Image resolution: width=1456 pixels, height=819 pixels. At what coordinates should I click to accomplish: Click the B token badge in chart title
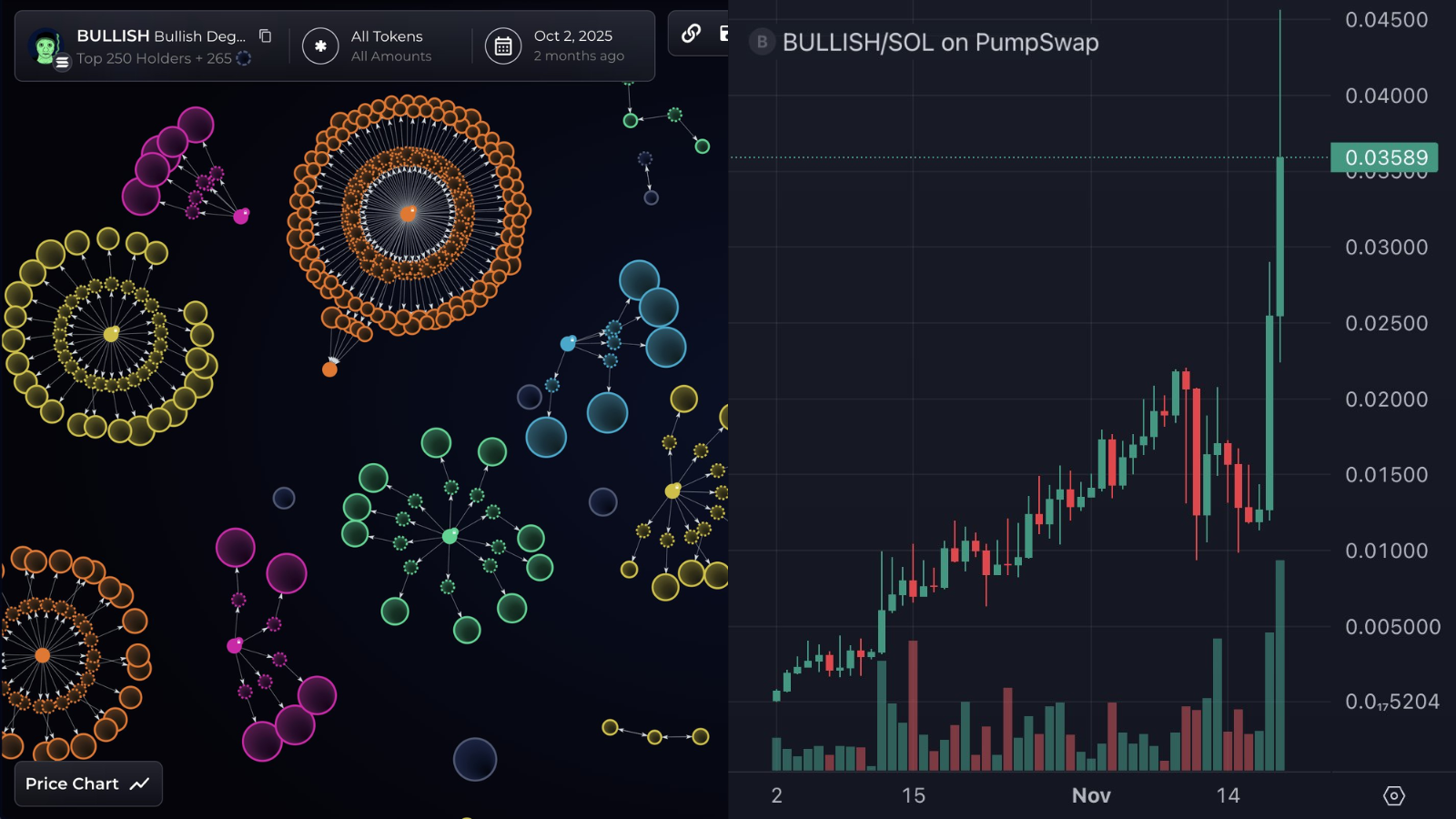[x=762, y=42]
